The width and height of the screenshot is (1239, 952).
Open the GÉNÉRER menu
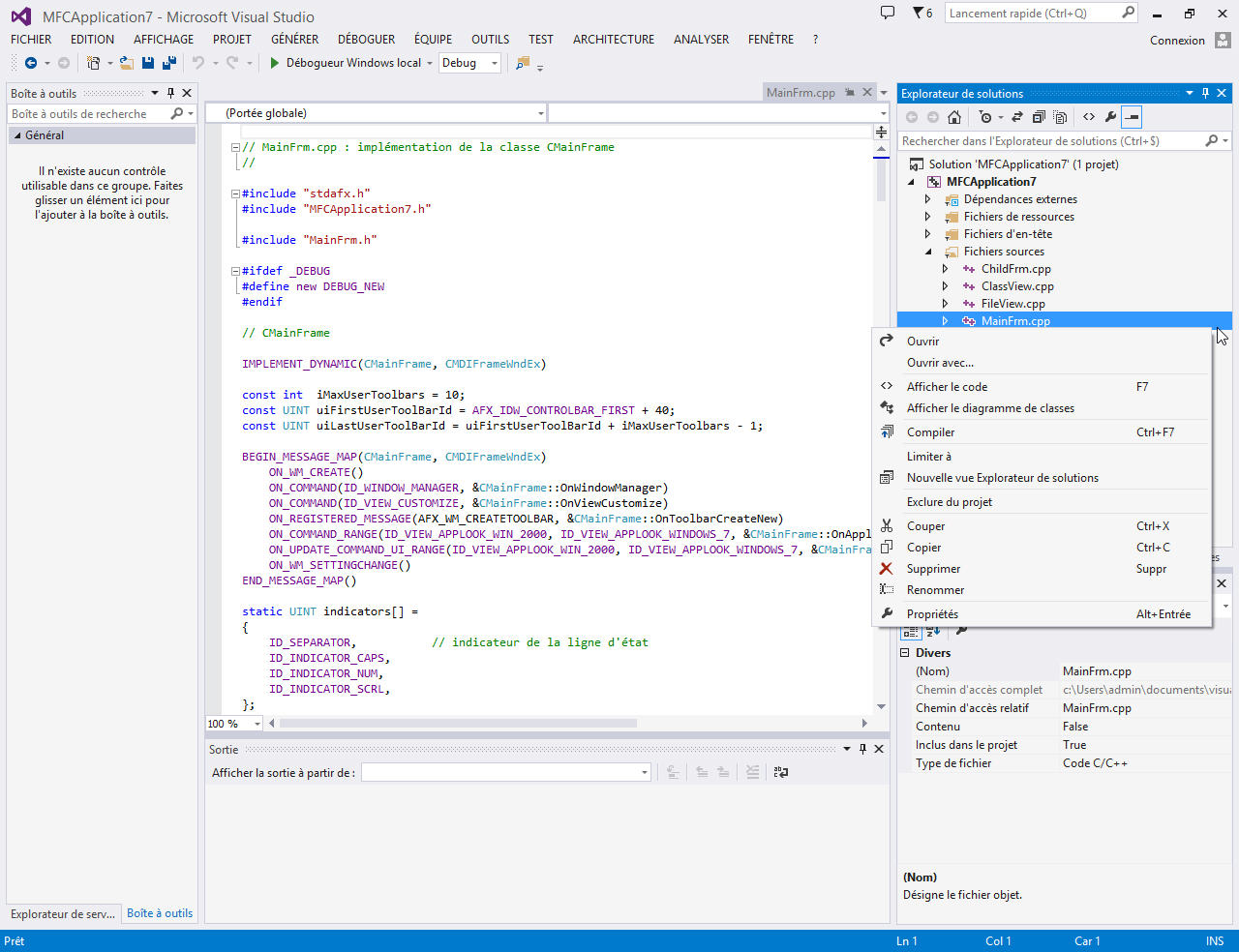[x=295, y=40]
